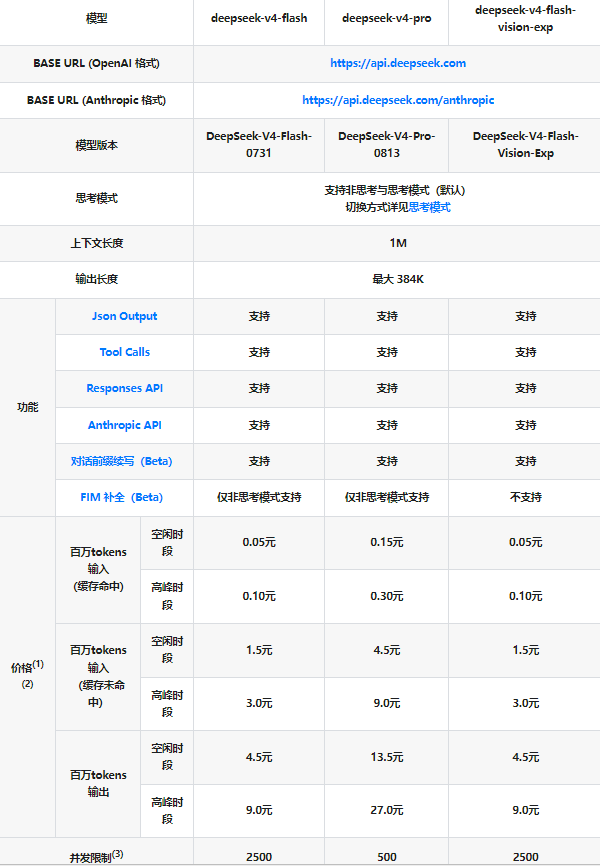The height and width of the screenshot is (866, 600).
Task: Click the 输出长度 row label
Action: (x=97, y=279)
